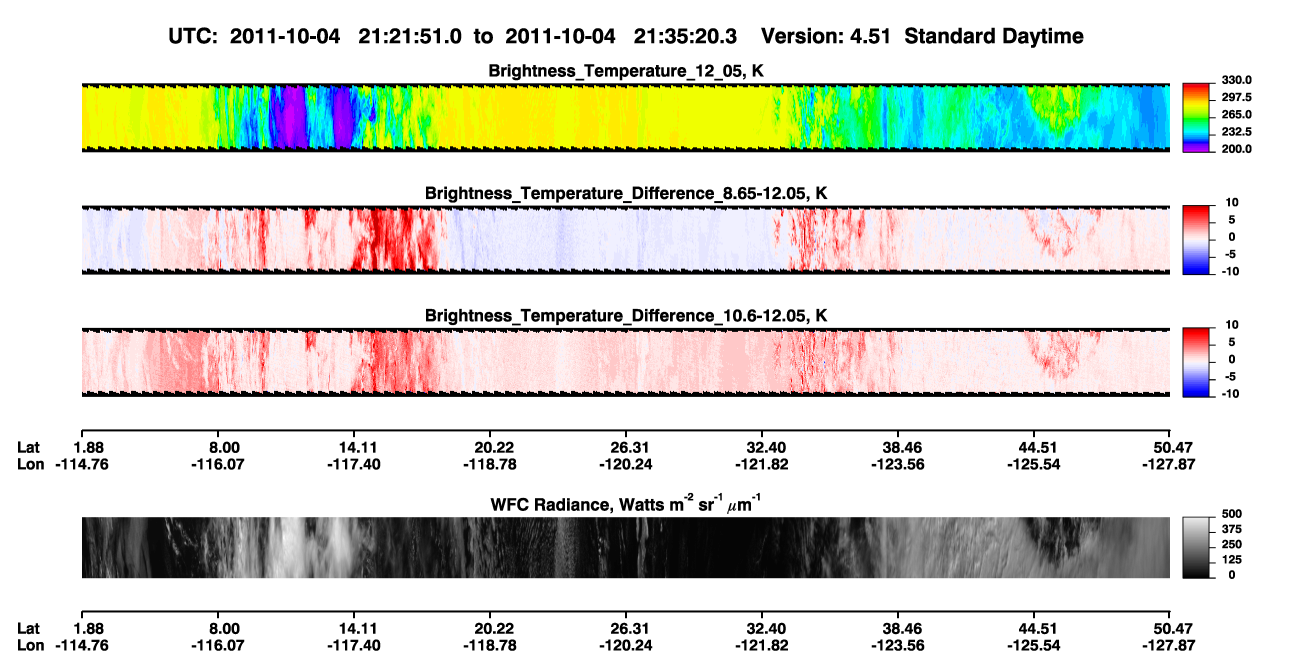1300x667 pixels.
Task: Select the Brightness_Temperature_12_05, K panel title
Action: 626,71
